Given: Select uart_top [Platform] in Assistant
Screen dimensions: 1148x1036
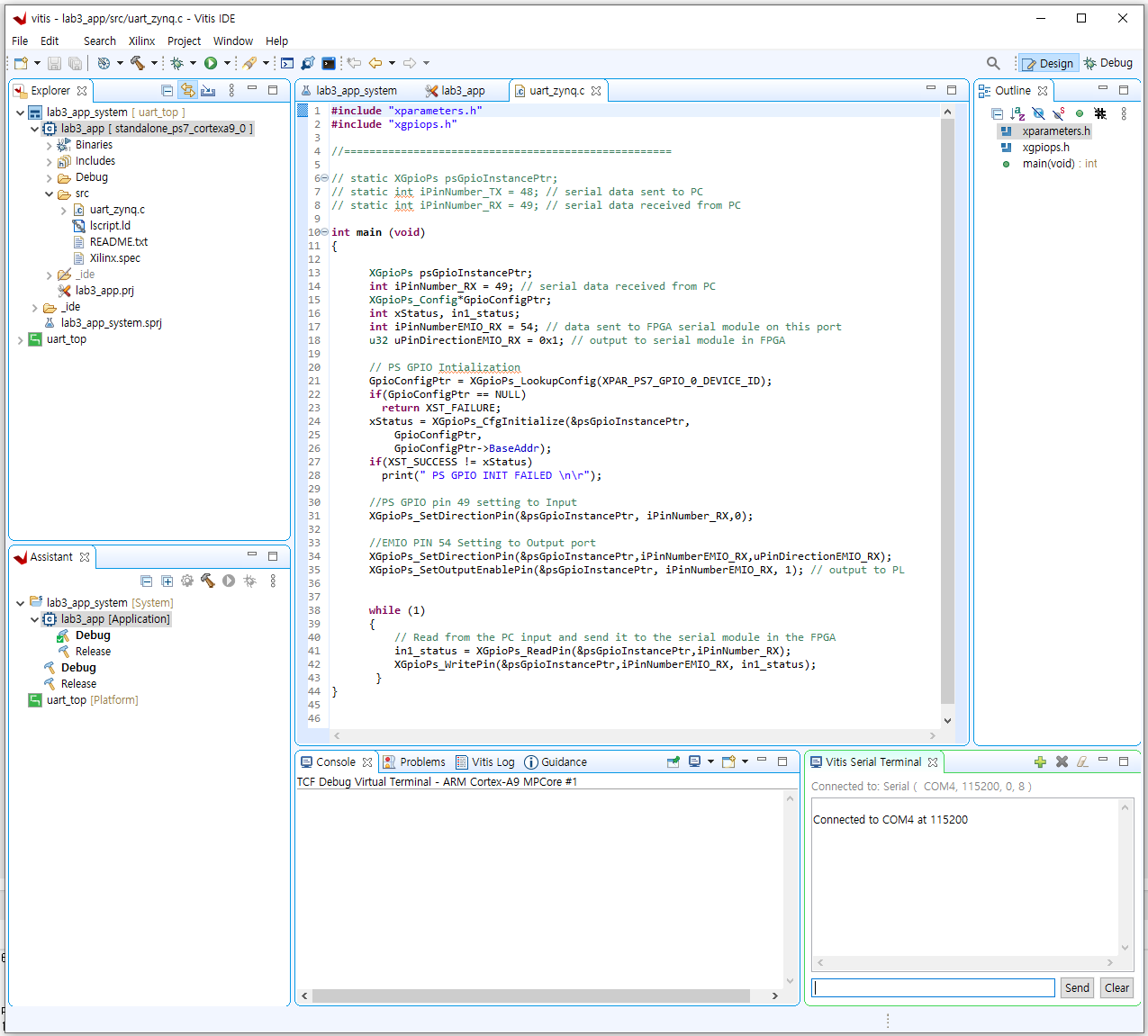Looking at the screenshot, I should click(x=84, y=700).
